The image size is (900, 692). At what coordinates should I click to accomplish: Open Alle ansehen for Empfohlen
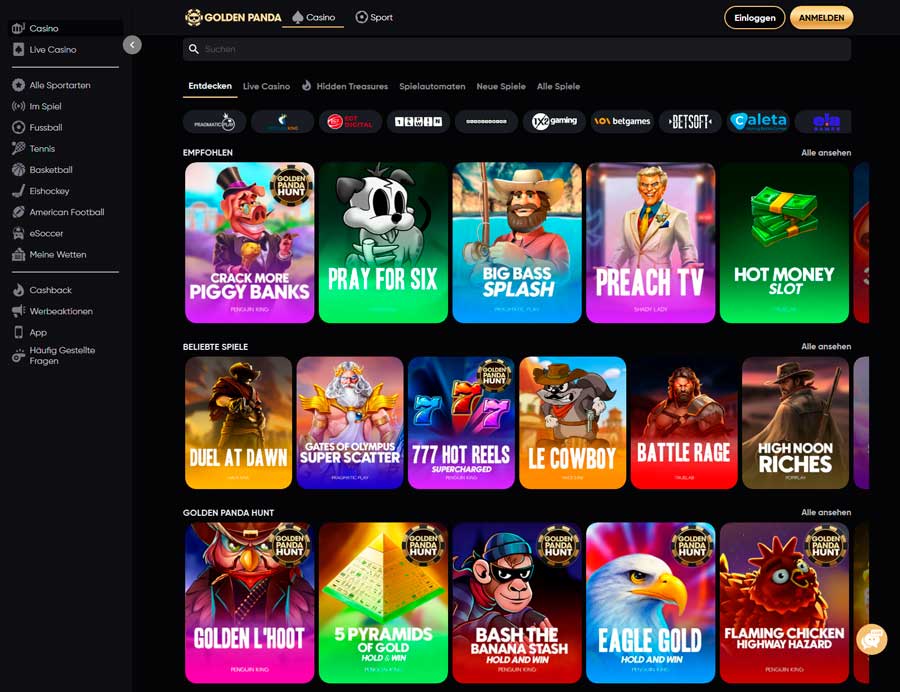826,153
